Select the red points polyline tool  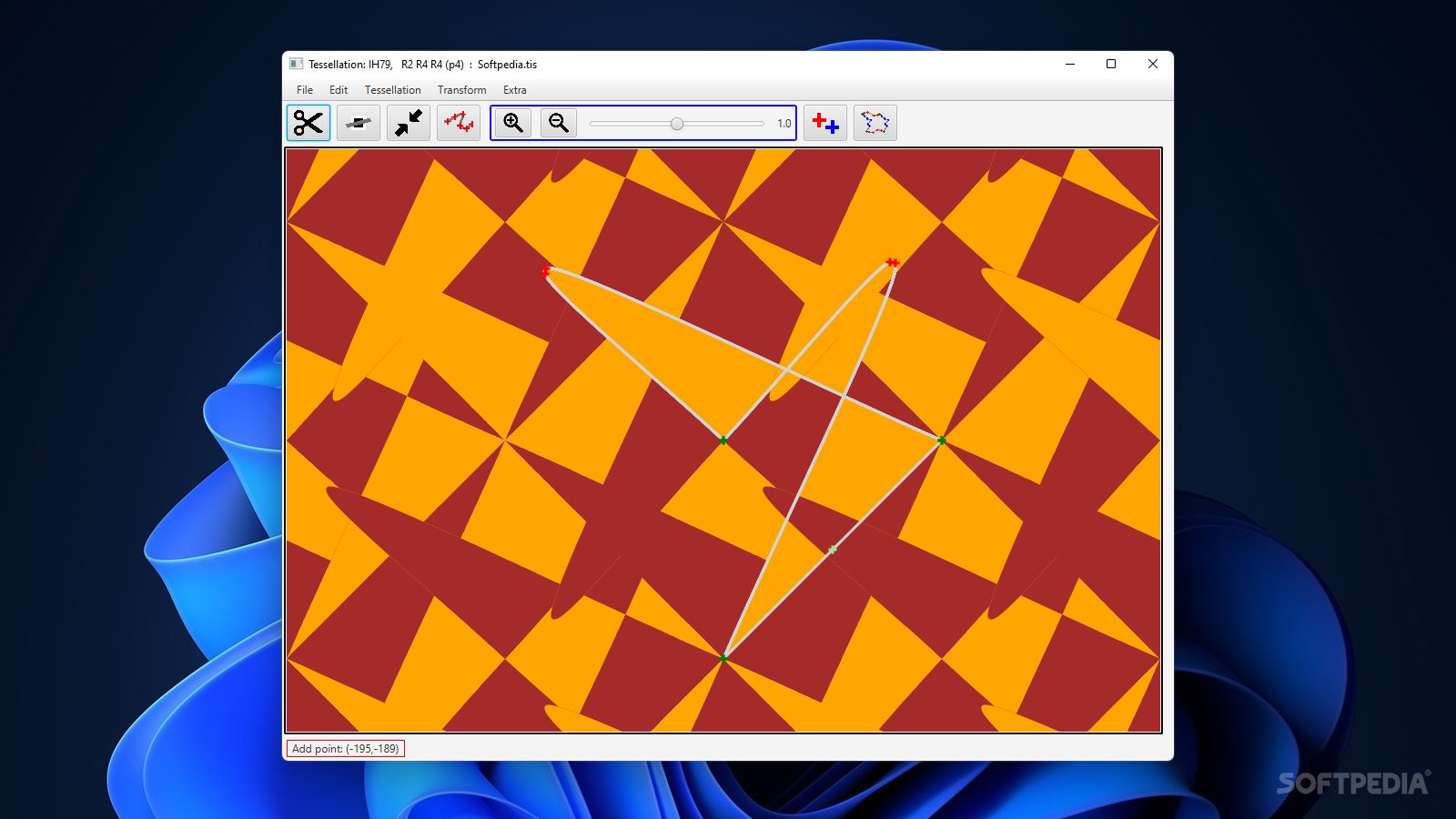click(x=459, y=123)
